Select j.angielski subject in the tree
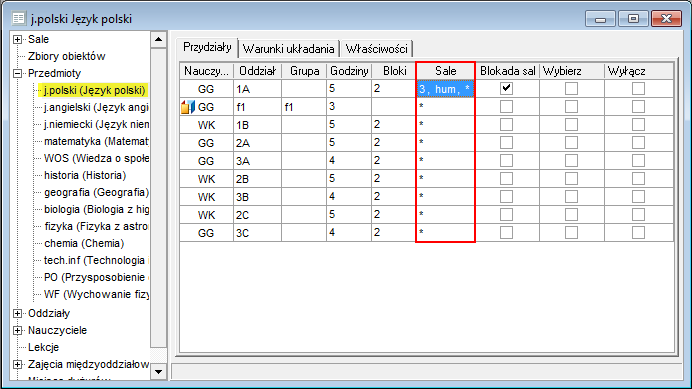 (x=96, y=107)
